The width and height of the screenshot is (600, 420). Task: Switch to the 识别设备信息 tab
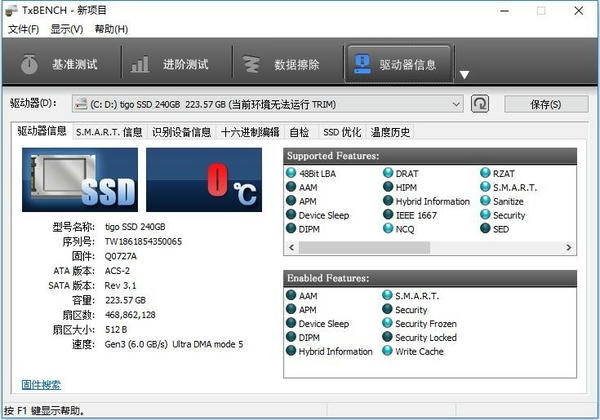pos(181,132)
